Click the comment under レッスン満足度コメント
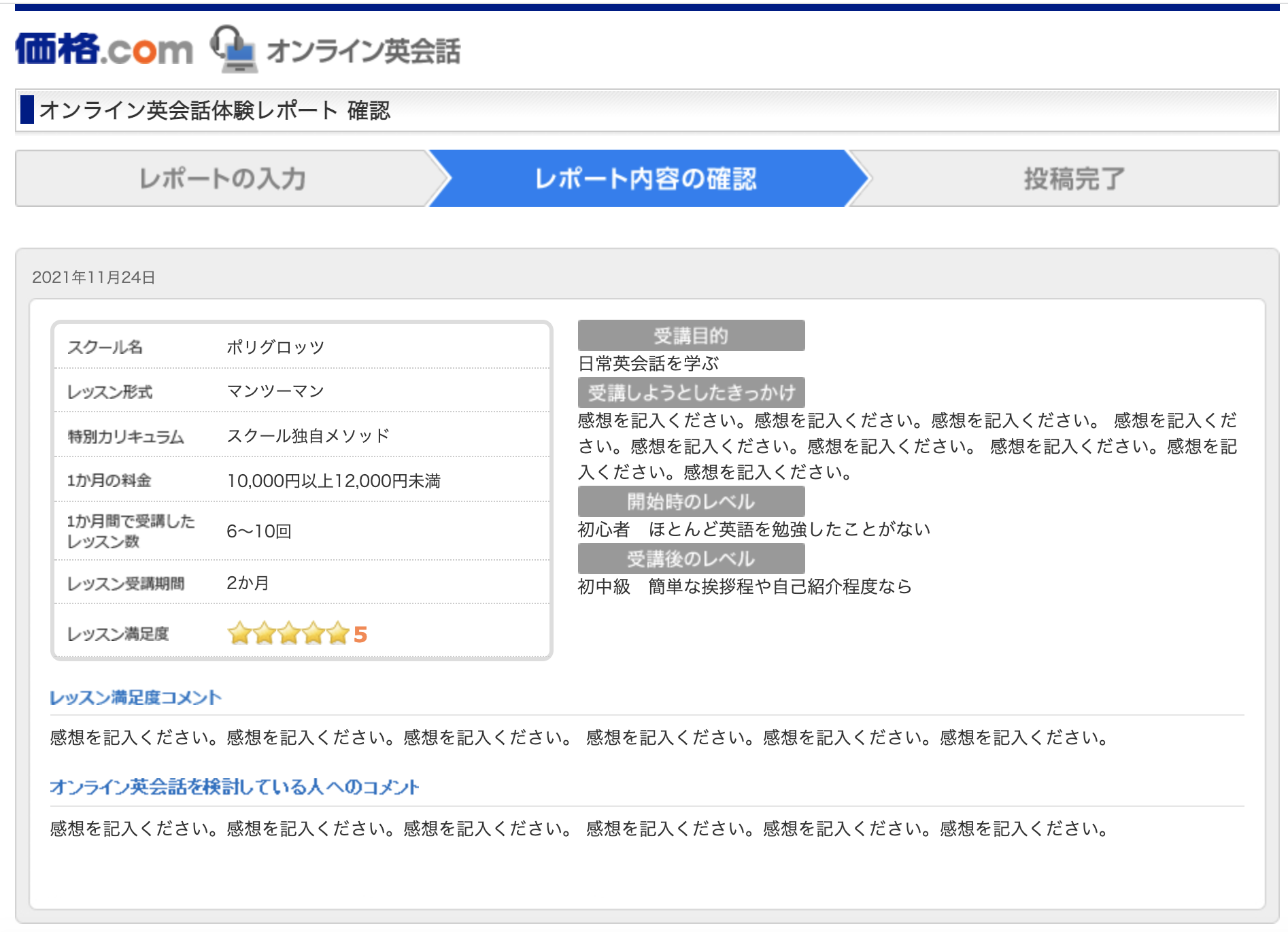Screen dimensions: 1288x932 (580, 737)
